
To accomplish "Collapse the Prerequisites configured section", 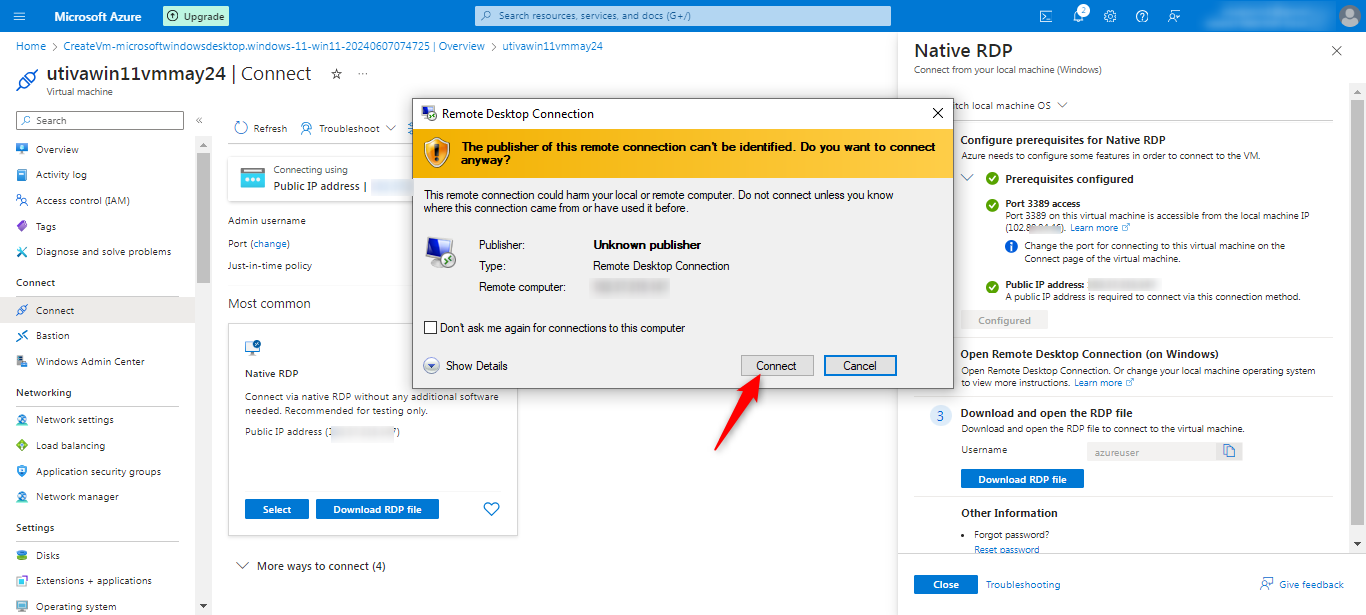I will click(967, 178).
